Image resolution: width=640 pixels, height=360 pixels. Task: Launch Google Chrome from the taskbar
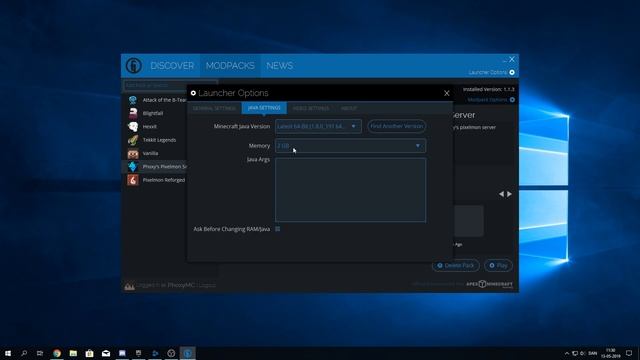click(x=57, y=353)
